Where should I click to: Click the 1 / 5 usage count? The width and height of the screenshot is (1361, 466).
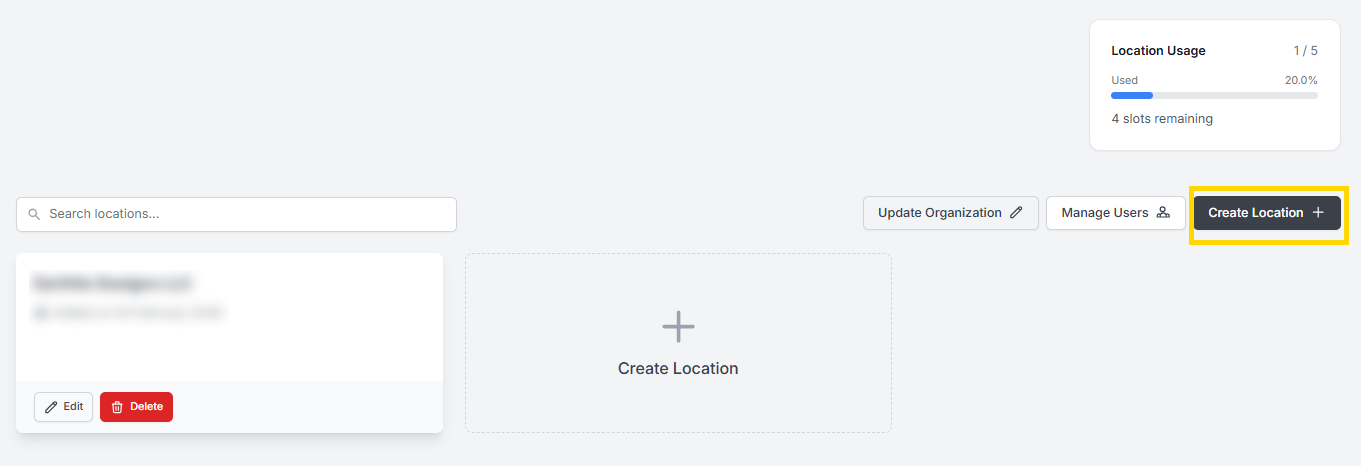click(x=1305, y=51)
